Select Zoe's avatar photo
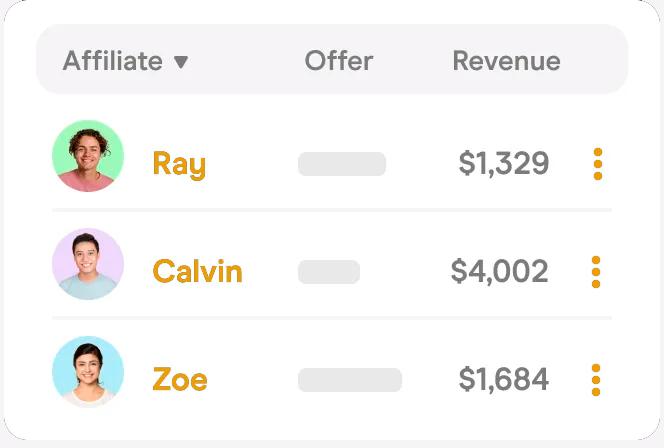The image size is (664, 448). [x=88, y=372]
